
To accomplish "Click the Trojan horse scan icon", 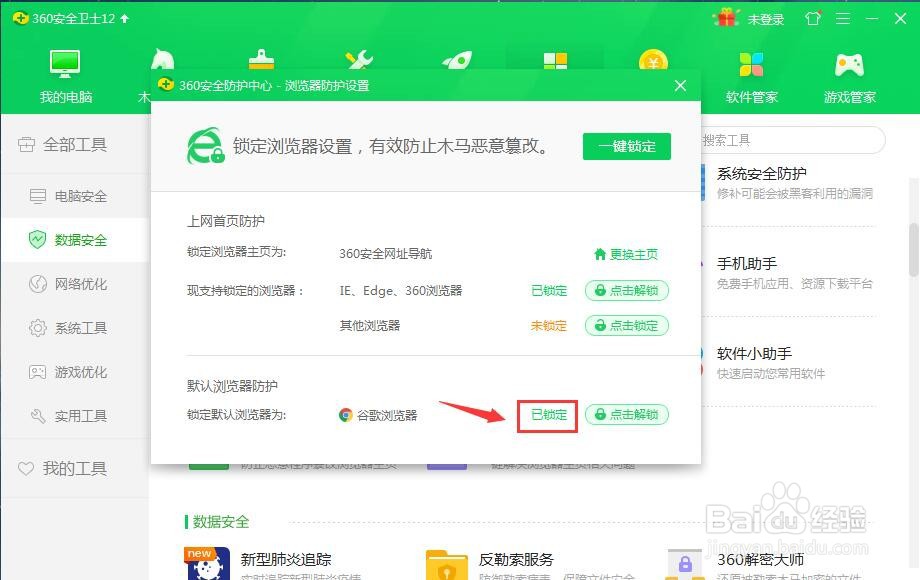I will click(163, 59).
